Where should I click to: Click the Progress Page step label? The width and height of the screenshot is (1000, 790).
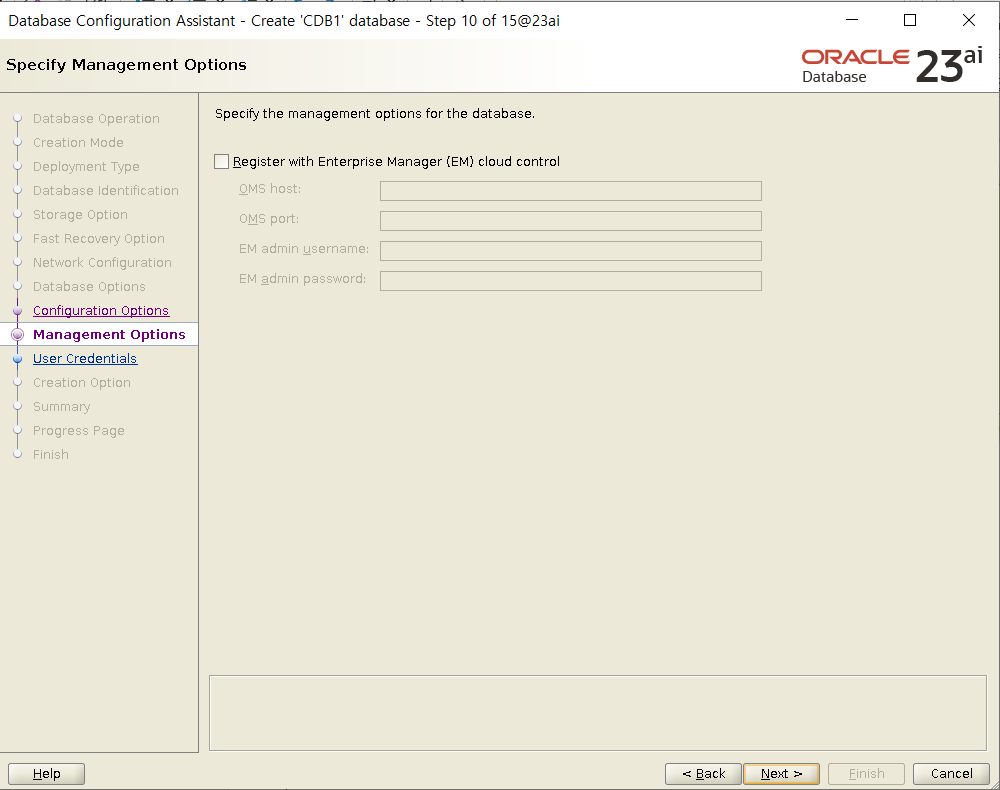(78, 431)
